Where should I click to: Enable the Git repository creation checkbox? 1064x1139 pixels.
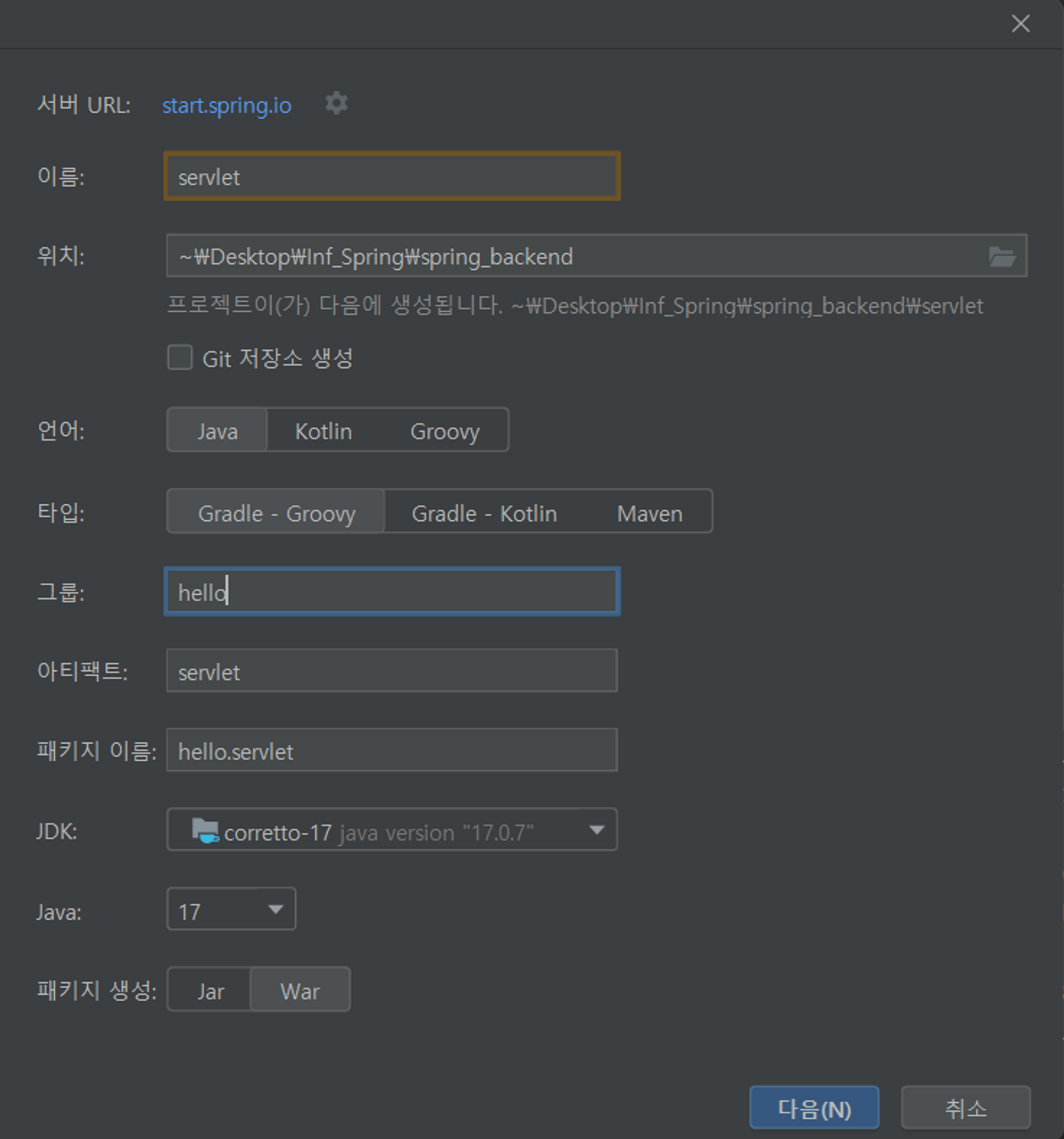[x=180, y=358]
